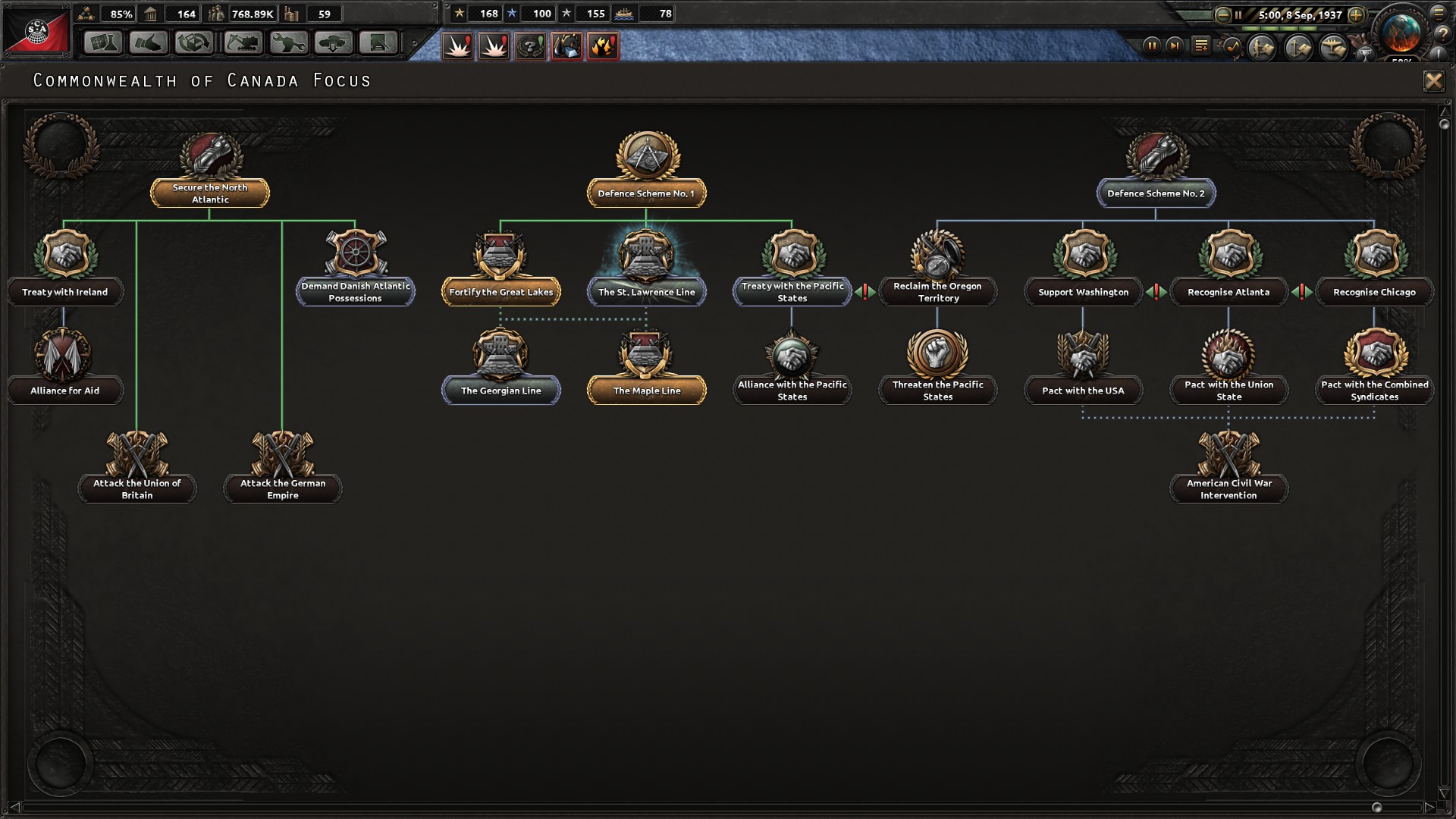Screen dimensions: 1456x819
Task: Click the manpower soldiers icon
Action: point(217,14)
